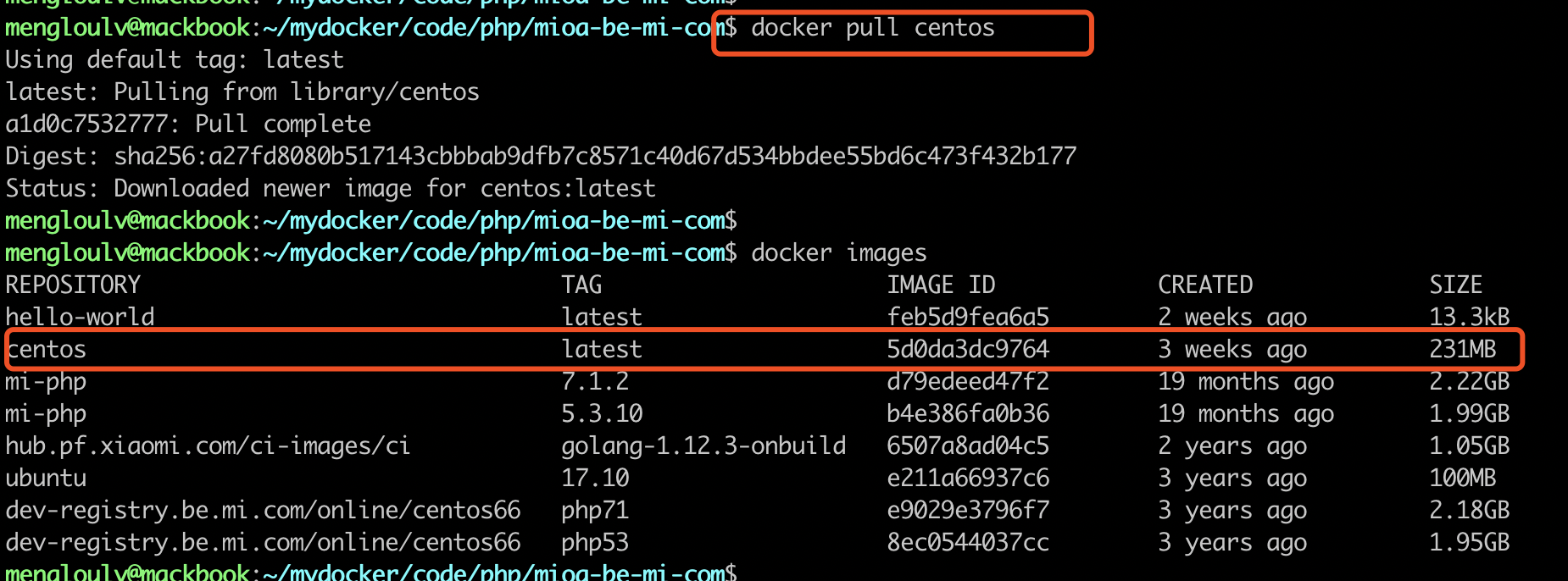
Task: Click the mi-php tag 7.1.2
Action: (x=595, y=382)
